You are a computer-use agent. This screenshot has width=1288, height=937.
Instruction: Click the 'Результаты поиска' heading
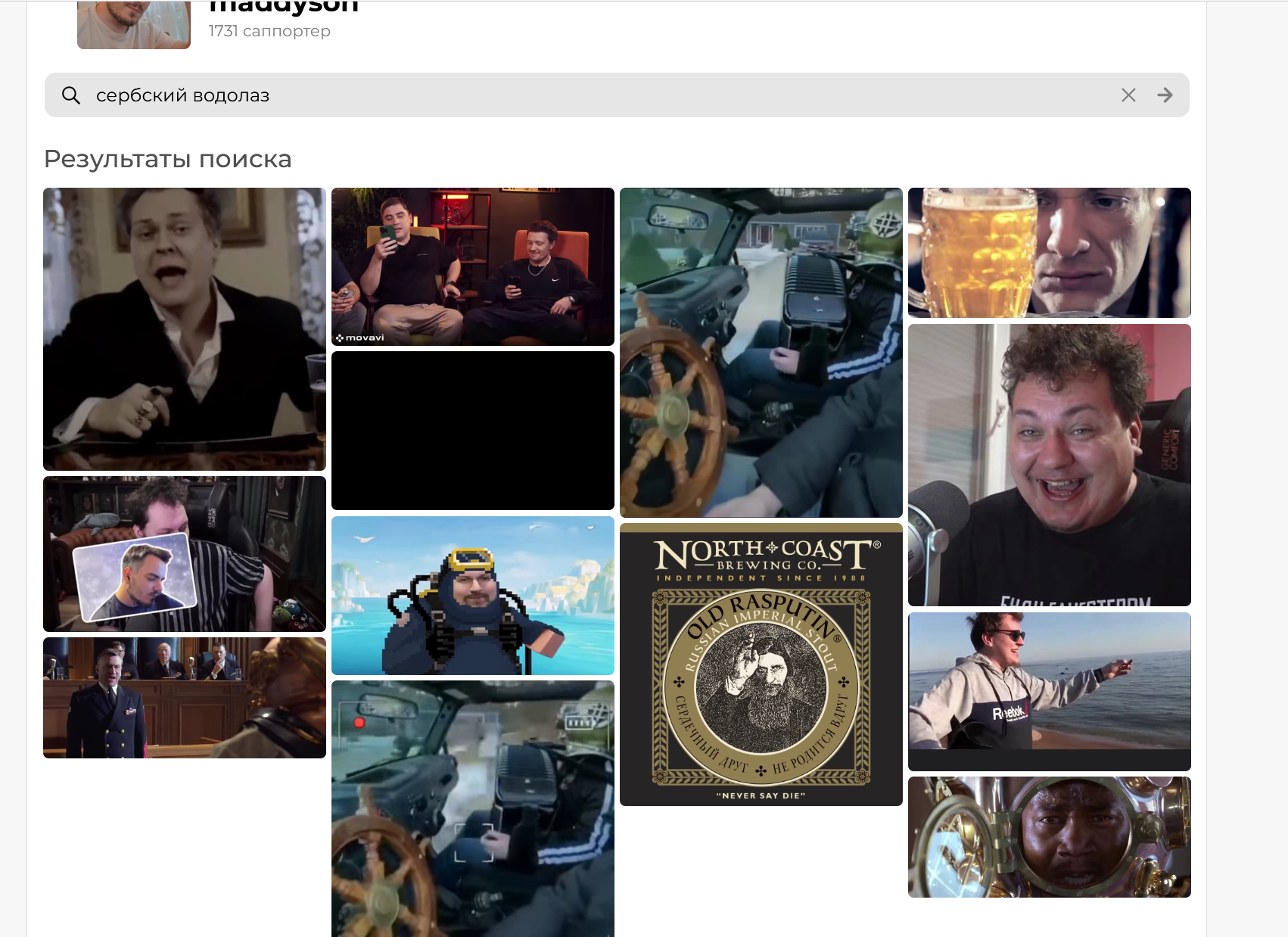tap(168, 159)
